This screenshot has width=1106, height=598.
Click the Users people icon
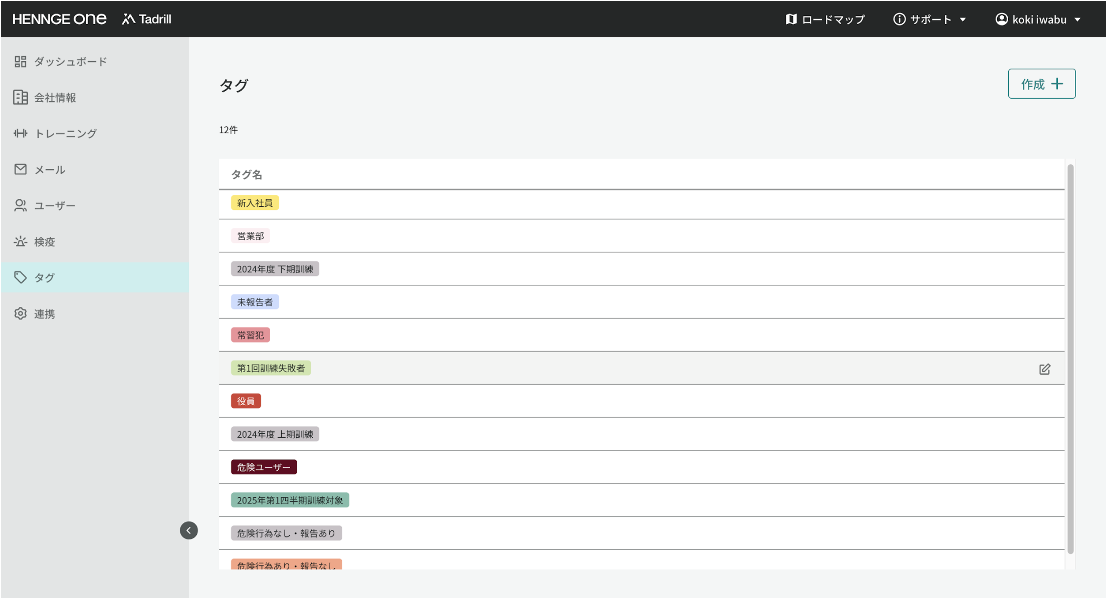pos(20,206)
